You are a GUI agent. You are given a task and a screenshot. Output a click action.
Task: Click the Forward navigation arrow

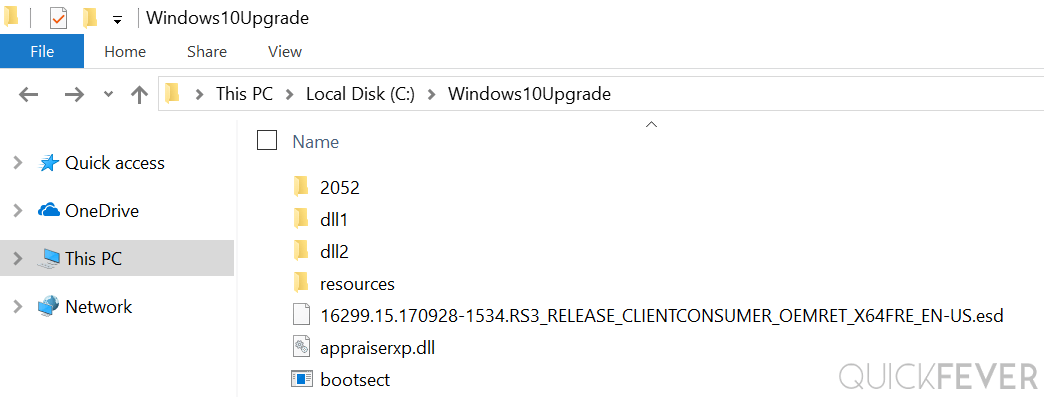pyautogui.click(x=73, y=95)
